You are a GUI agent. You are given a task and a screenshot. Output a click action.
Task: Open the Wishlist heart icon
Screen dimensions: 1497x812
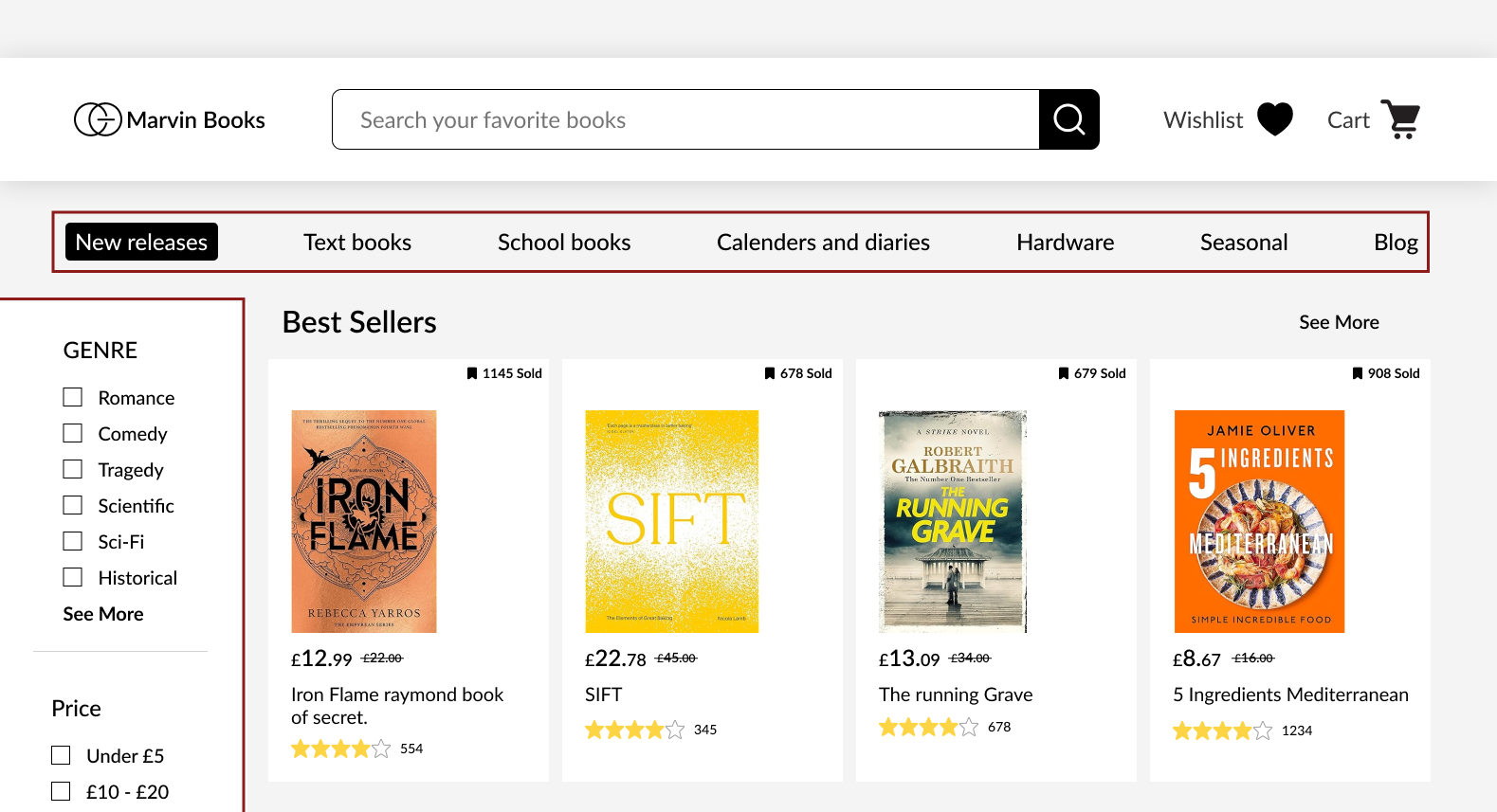click(x=1275, y=119)
